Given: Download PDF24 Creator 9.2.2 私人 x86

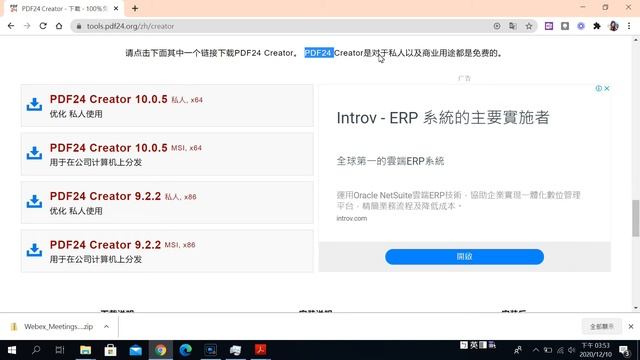Looking at the screenshot, I should tap(167, 202).
